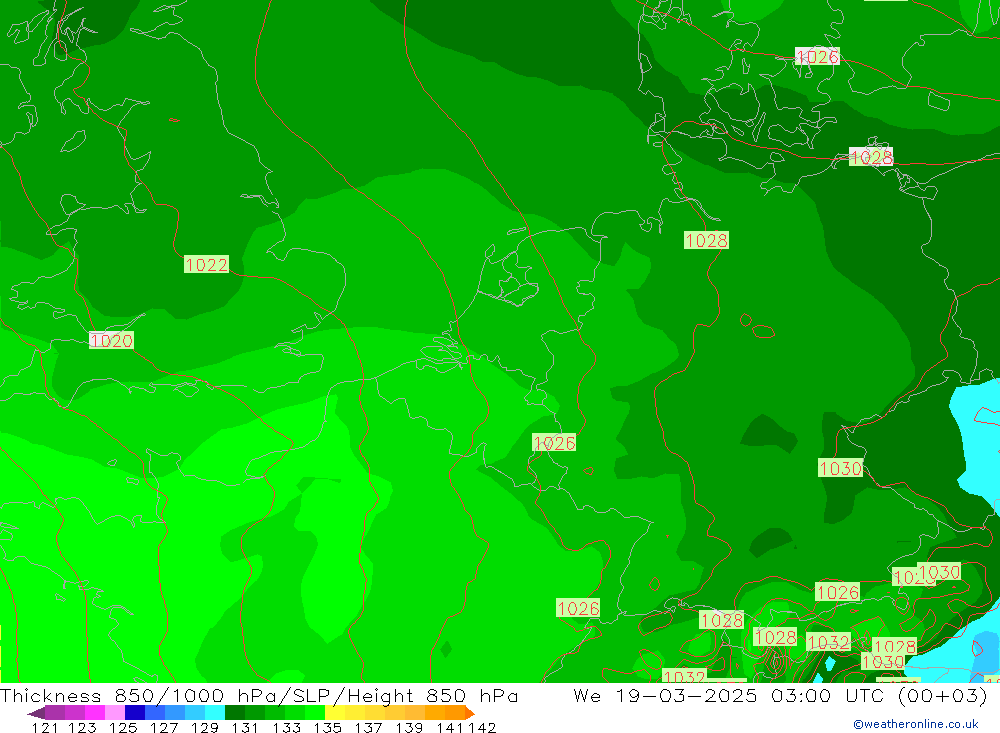1000x733 pixels.
Task: Select the bright yellow legend swatch
Action: click(x=335, y=713)
